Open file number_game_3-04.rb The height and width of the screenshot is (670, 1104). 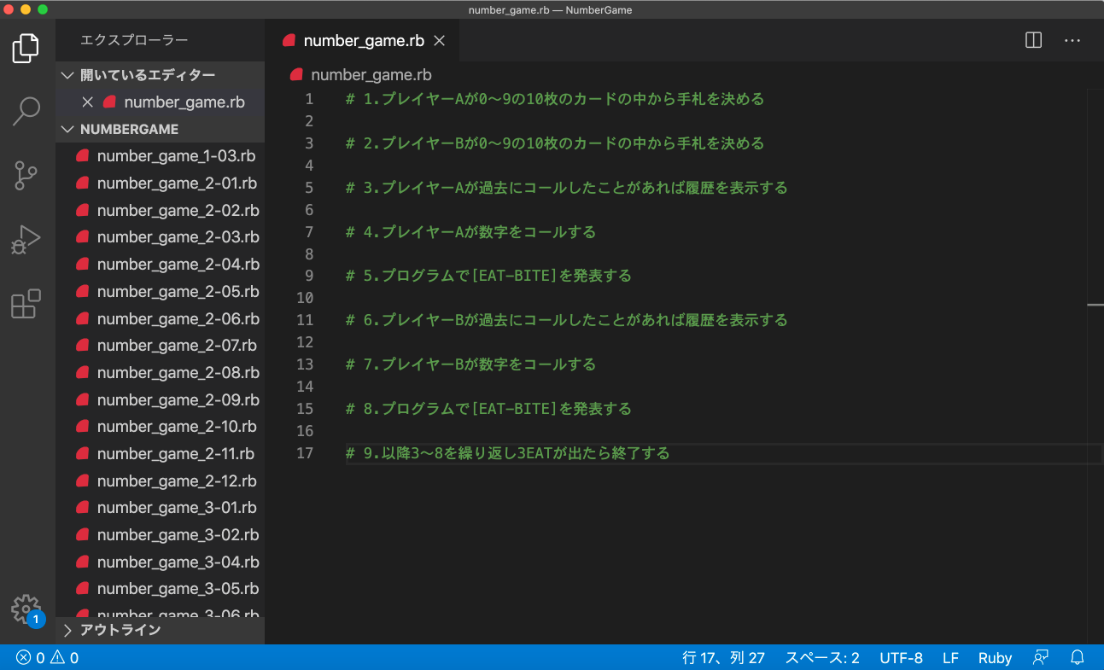click(x=160, y=562)
